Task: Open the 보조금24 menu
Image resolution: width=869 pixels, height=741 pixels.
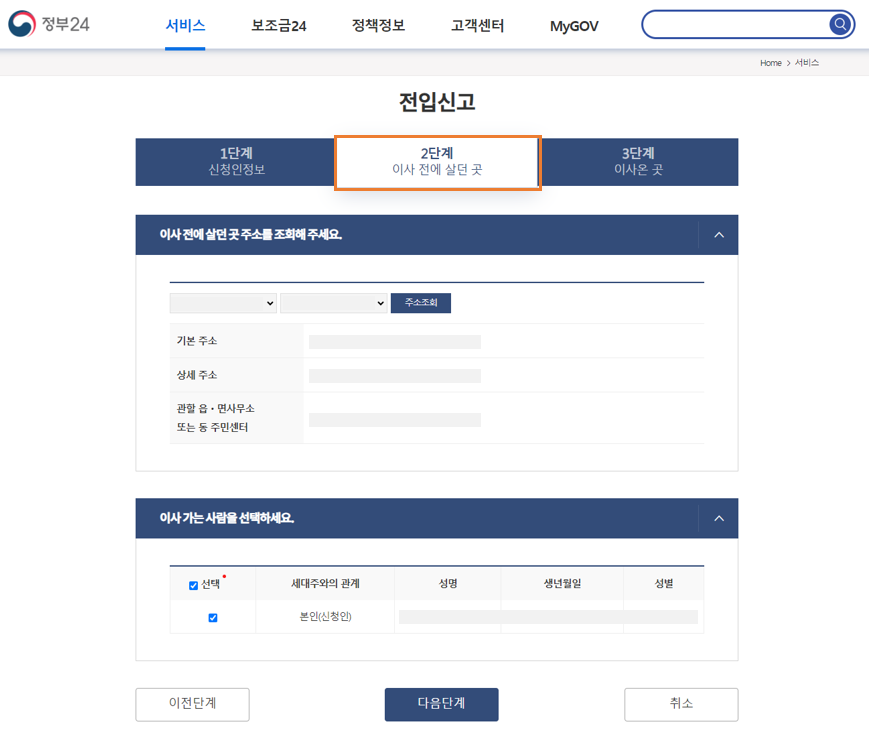Action: 278,27
